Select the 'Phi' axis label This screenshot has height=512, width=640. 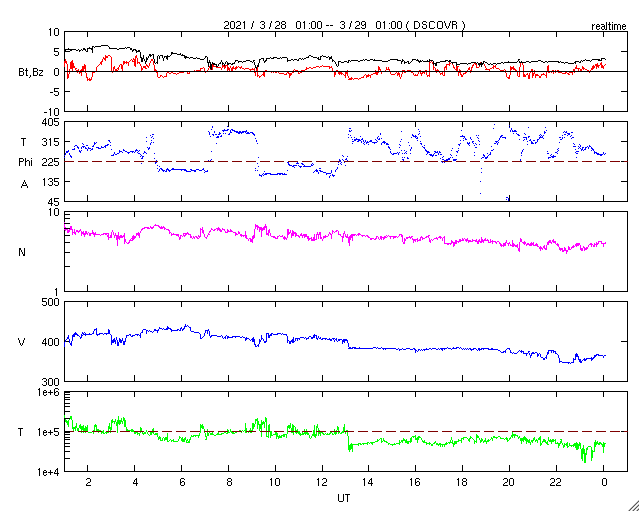(x=25, y=162)
